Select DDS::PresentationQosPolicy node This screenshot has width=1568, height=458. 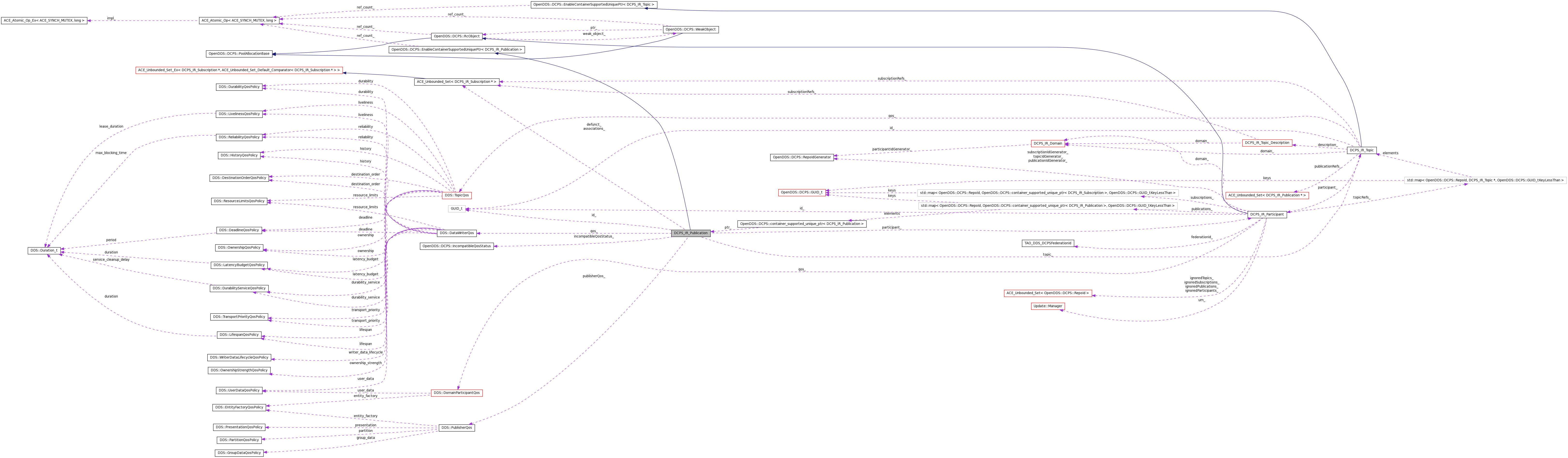pos(239,427)
